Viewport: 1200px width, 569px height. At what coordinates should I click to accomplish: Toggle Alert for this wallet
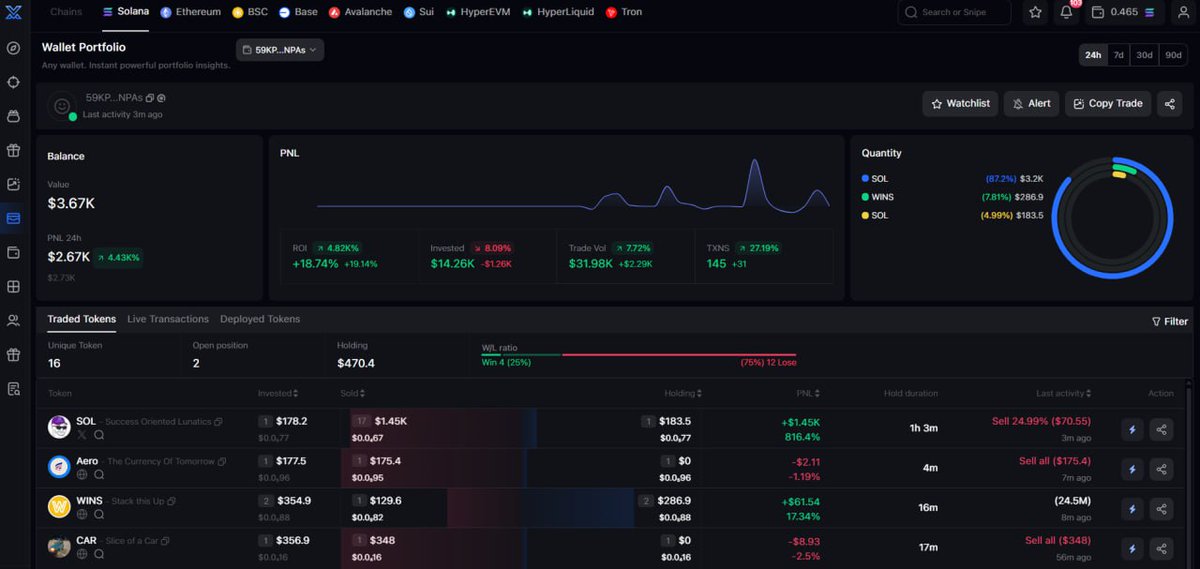[1031, 103]
